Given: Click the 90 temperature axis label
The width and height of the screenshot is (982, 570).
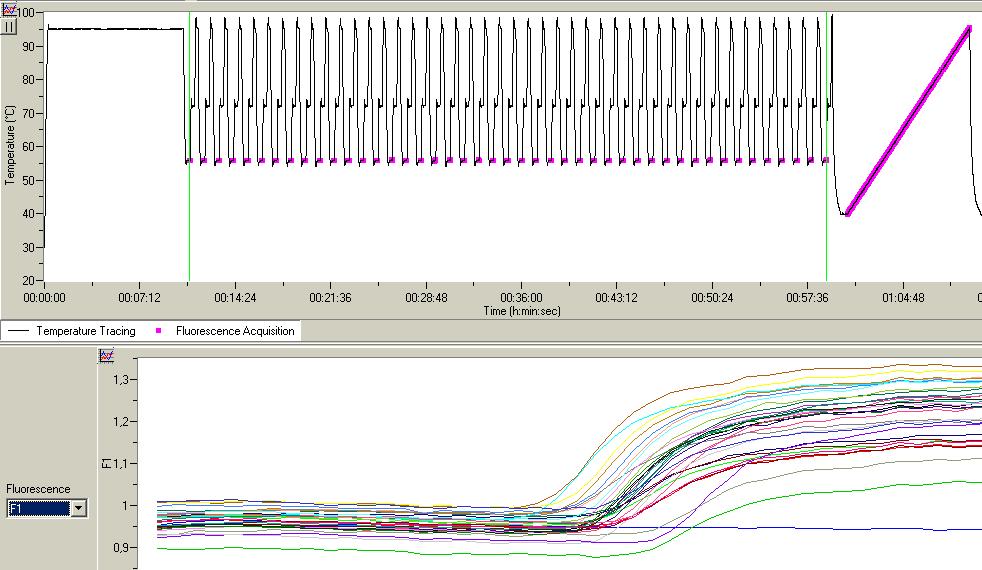Looking at the screenshot, I should (31, 47).
